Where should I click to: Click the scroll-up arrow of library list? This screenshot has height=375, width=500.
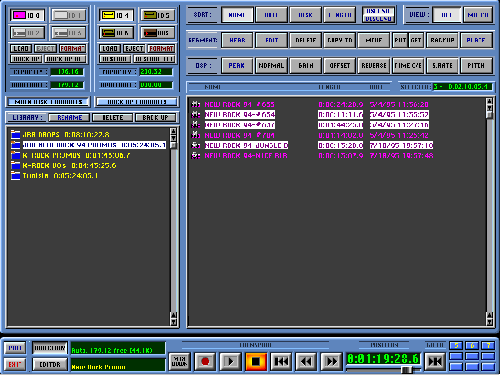tap(173, 131)
